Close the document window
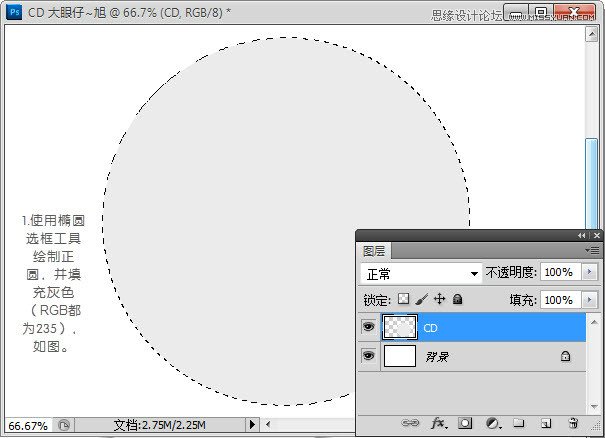This screenshot has height=438, width=605. tap(575, 12)
